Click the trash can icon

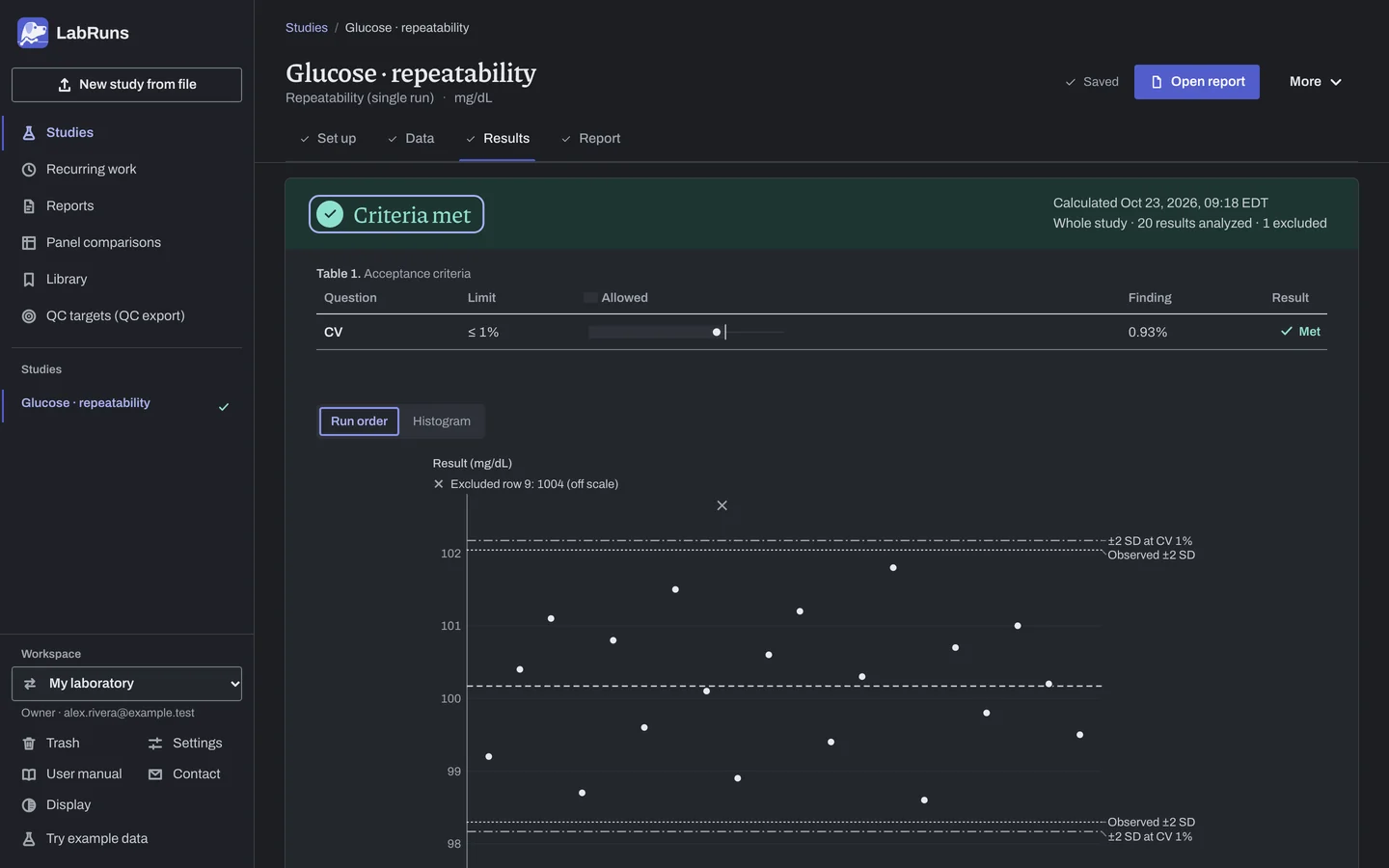[29, 744]
